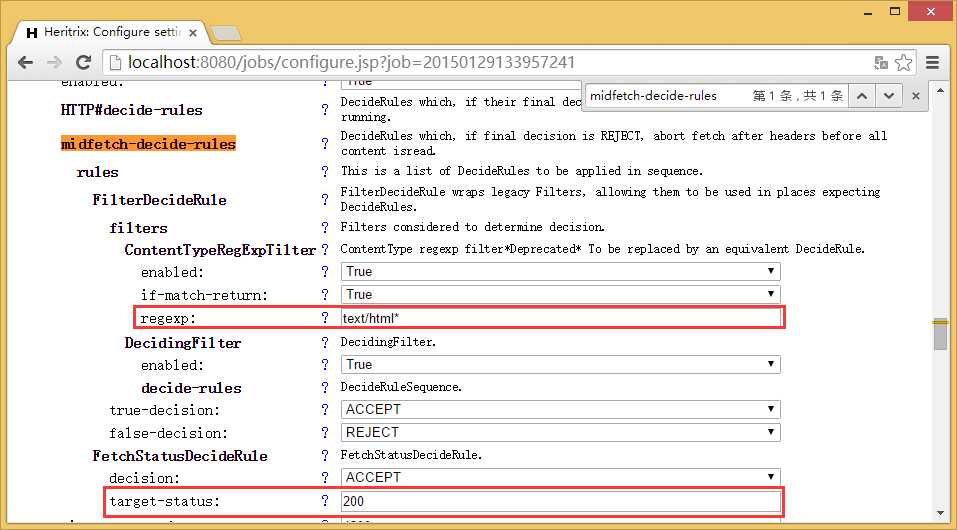Click the filters label

(138, 228)
